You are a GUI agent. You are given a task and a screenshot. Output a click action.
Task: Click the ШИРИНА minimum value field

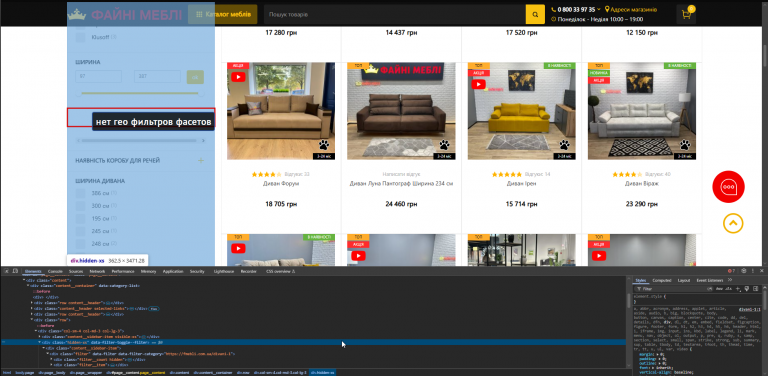(98, 77)
